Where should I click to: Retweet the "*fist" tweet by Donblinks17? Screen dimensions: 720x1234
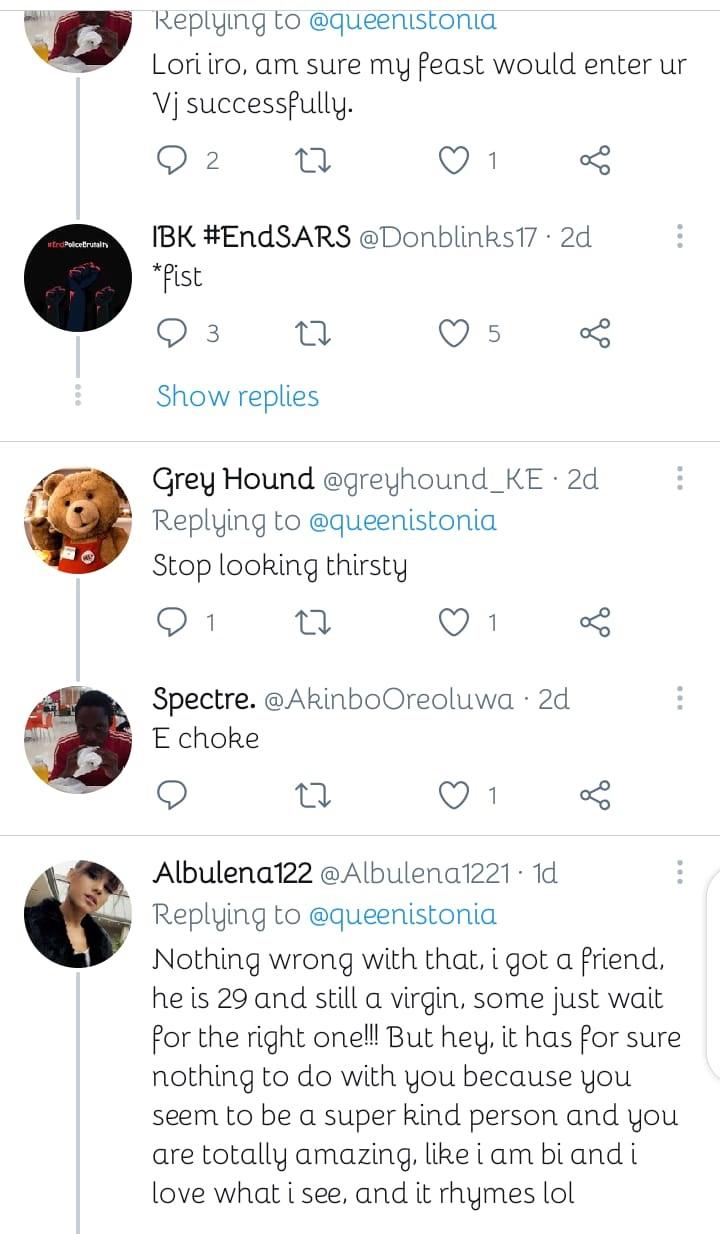[315, 334]
